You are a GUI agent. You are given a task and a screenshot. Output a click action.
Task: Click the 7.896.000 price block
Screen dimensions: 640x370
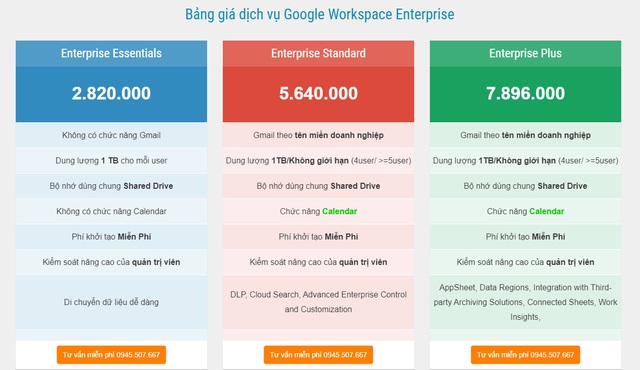click(525, 94)
